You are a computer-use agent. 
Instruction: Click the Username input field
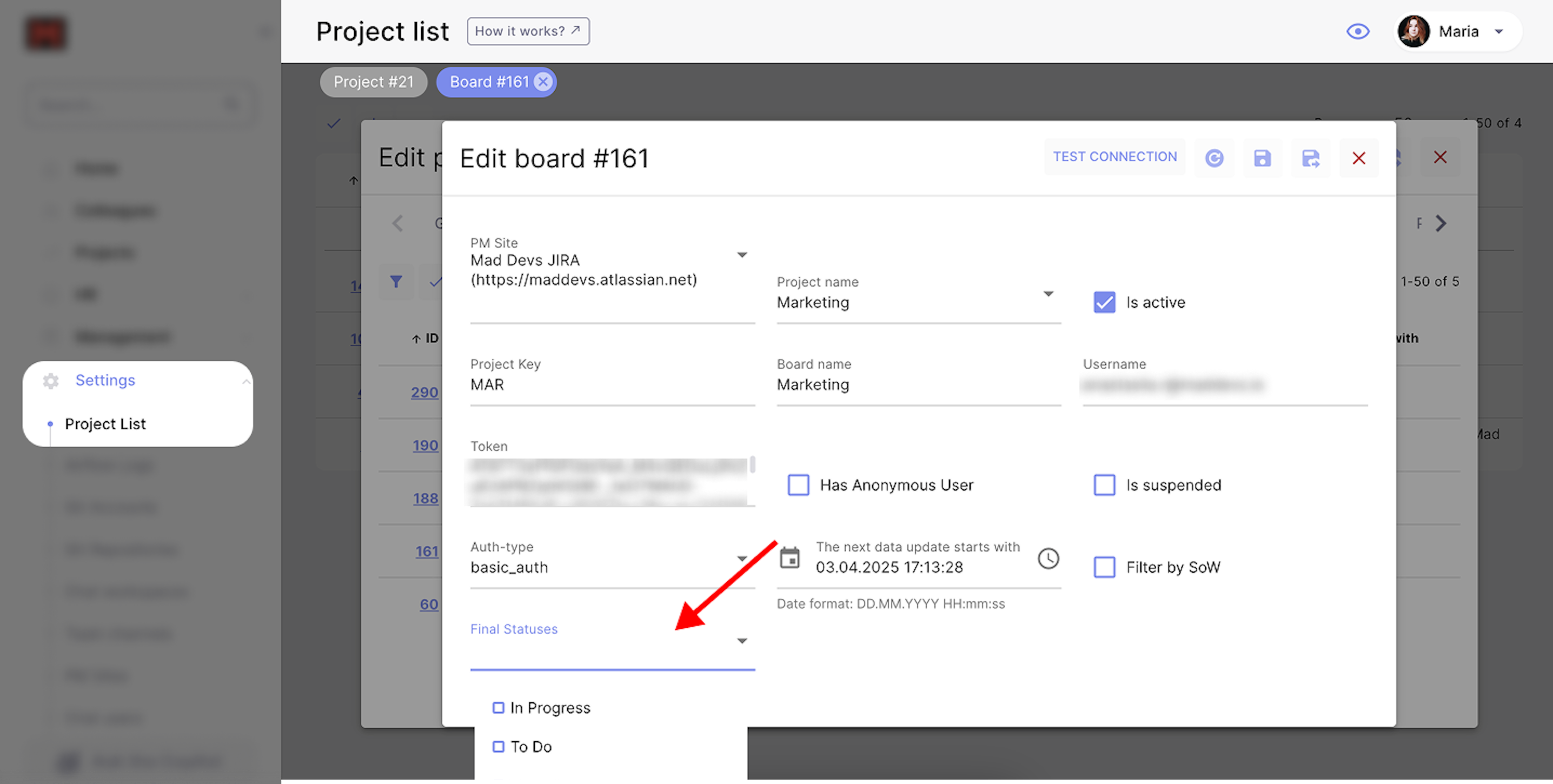[x=1224, y=384]
